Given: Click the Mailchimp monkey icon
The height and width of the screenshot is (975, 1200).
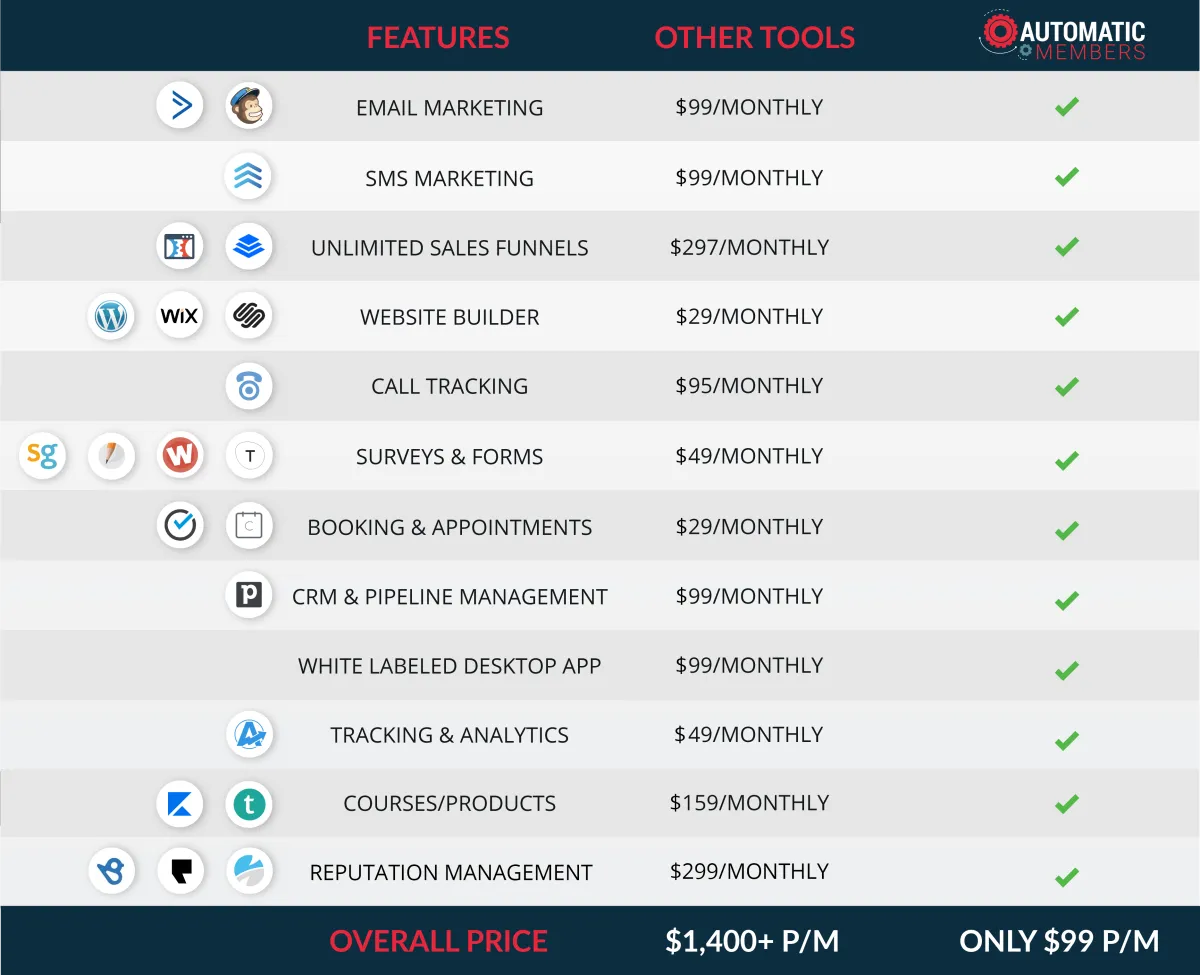Looking at the screenshot, I should [x=248, y=105].
